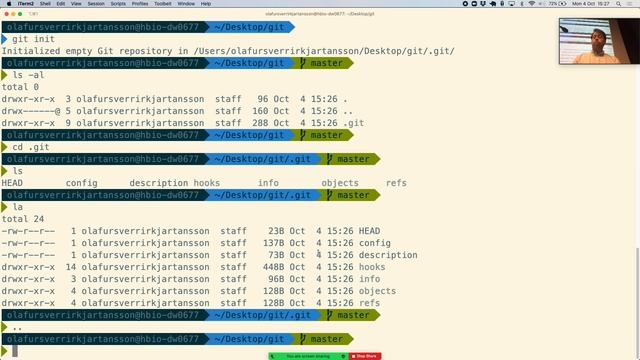Image resolution: width=640 pixels, height=360 pixels.
Task: Click the iTerm2 window green zoom button
Action: tap(20, 14)
